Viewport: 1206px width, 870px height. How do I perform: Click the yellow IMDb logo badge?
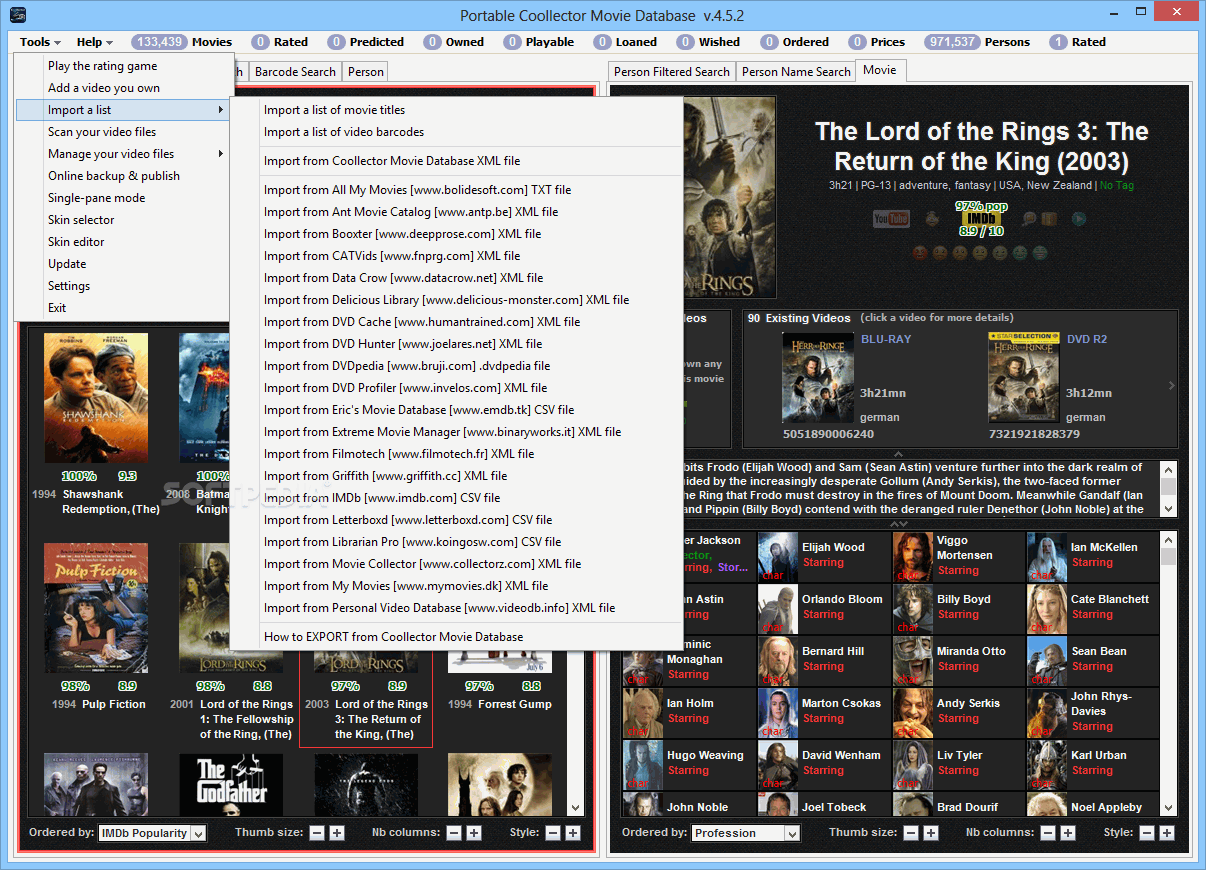981,218
